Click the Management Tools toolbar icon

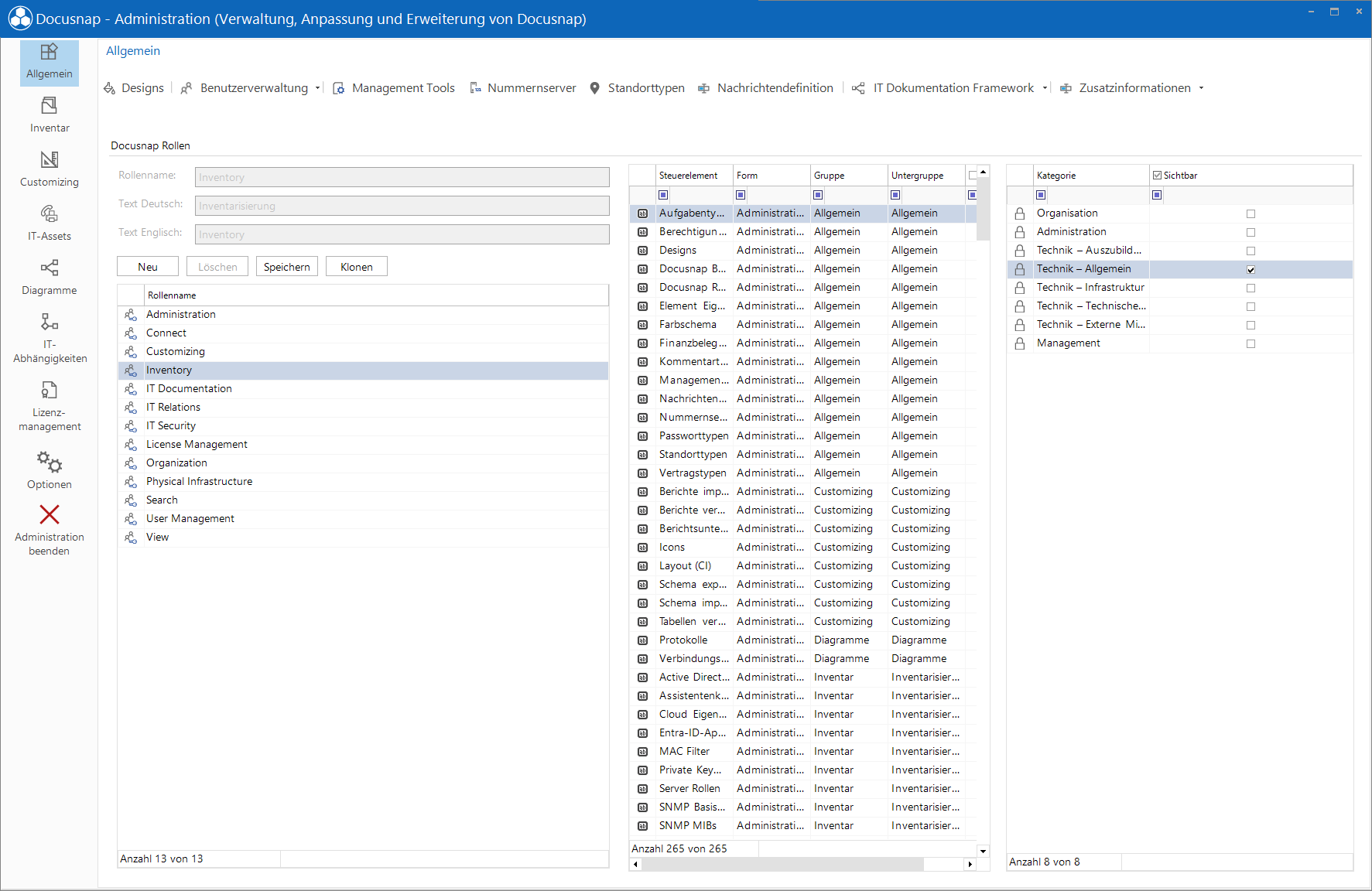tap(338, 88)
